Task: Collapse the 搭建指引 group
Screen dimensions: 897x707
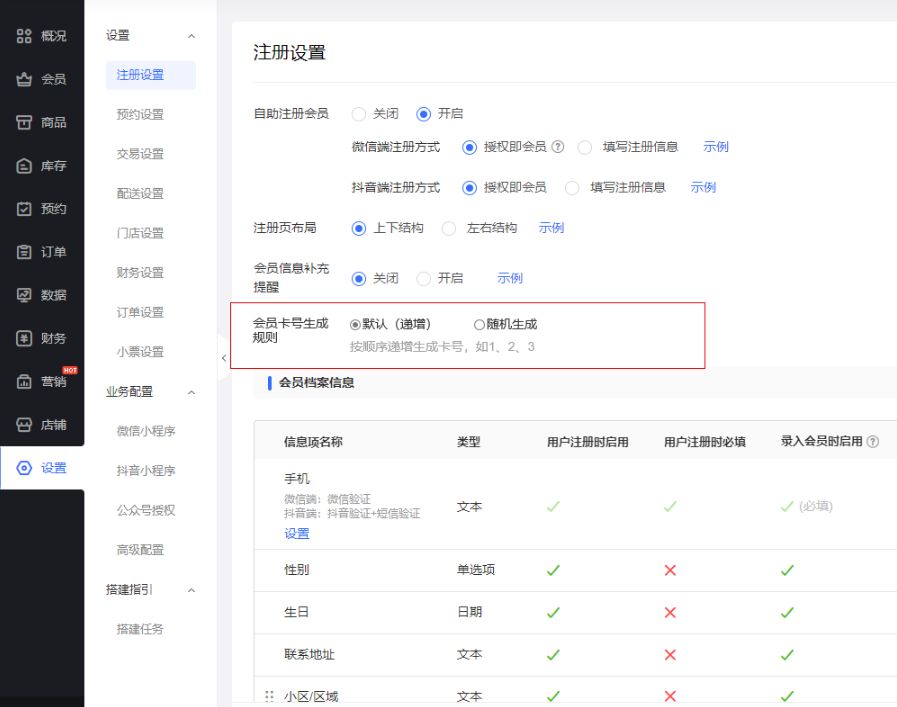Action: 191,590
